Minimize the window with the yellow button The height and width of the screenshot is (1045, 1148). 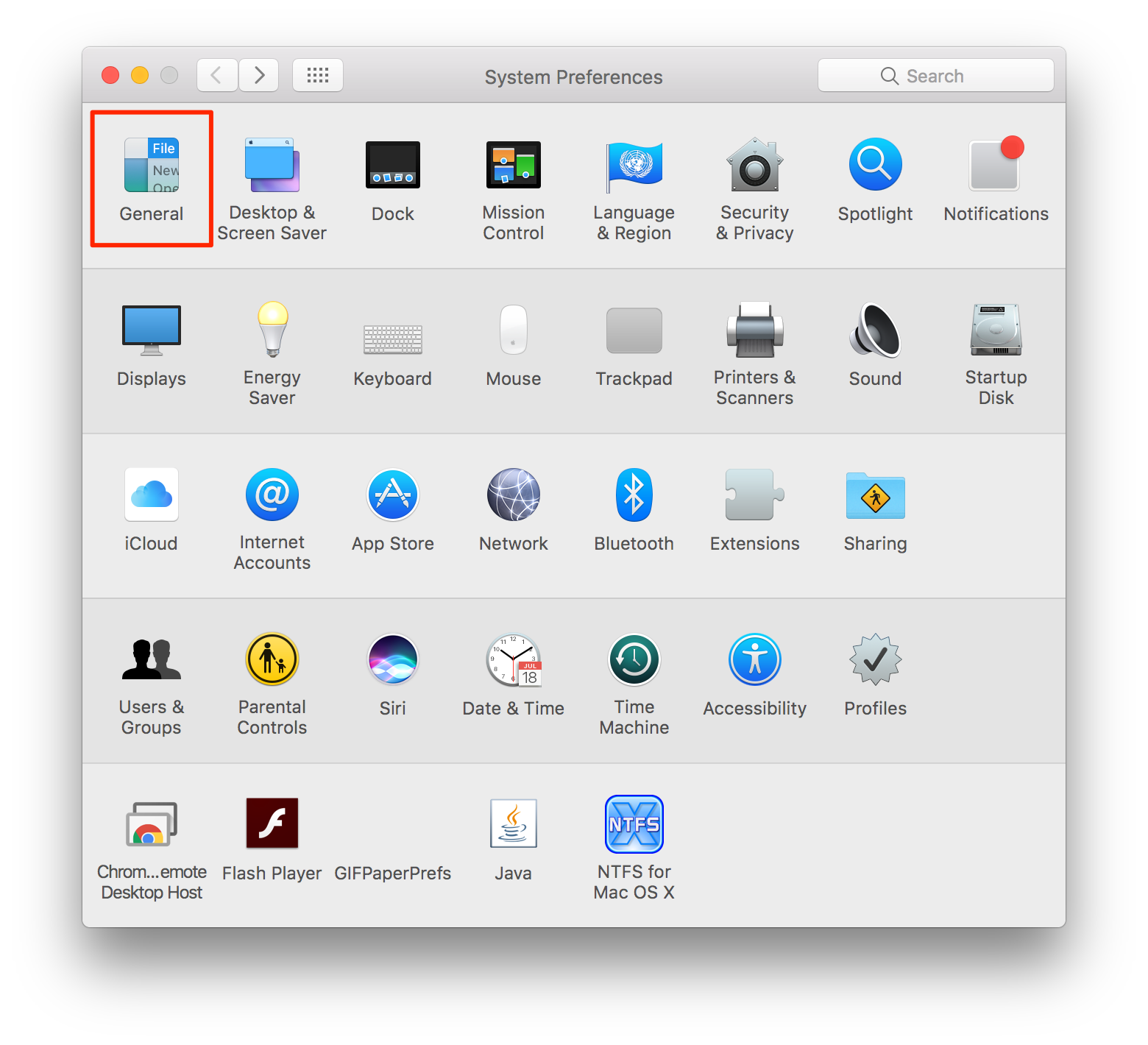140,75
